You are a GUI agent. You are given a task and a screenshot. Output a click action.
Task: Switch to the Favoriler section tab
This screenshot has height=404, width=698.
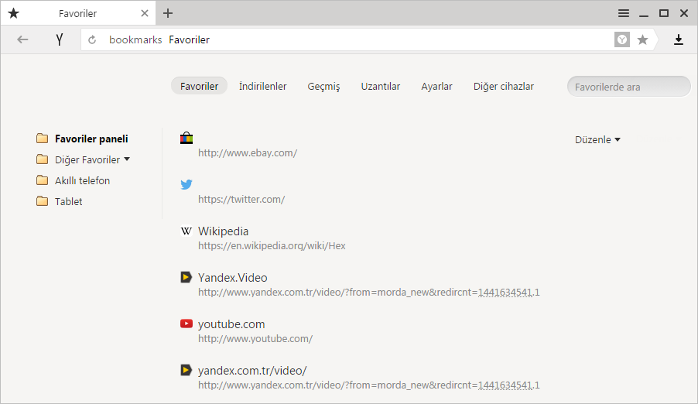pos(199,86)
